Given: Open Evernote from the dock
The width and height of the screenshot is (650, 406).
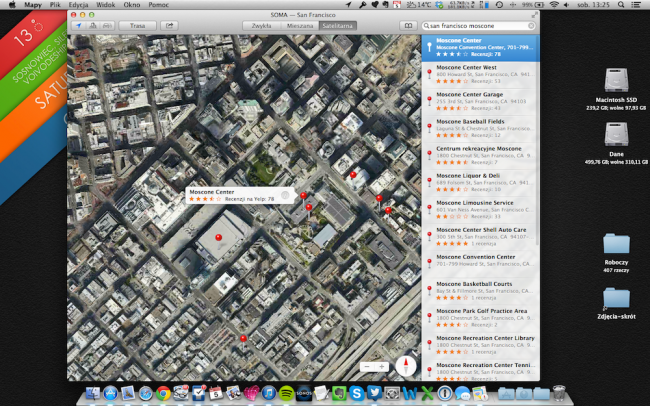Looking at the screenshot, I should pyautogui.click(x=339, y=393).
